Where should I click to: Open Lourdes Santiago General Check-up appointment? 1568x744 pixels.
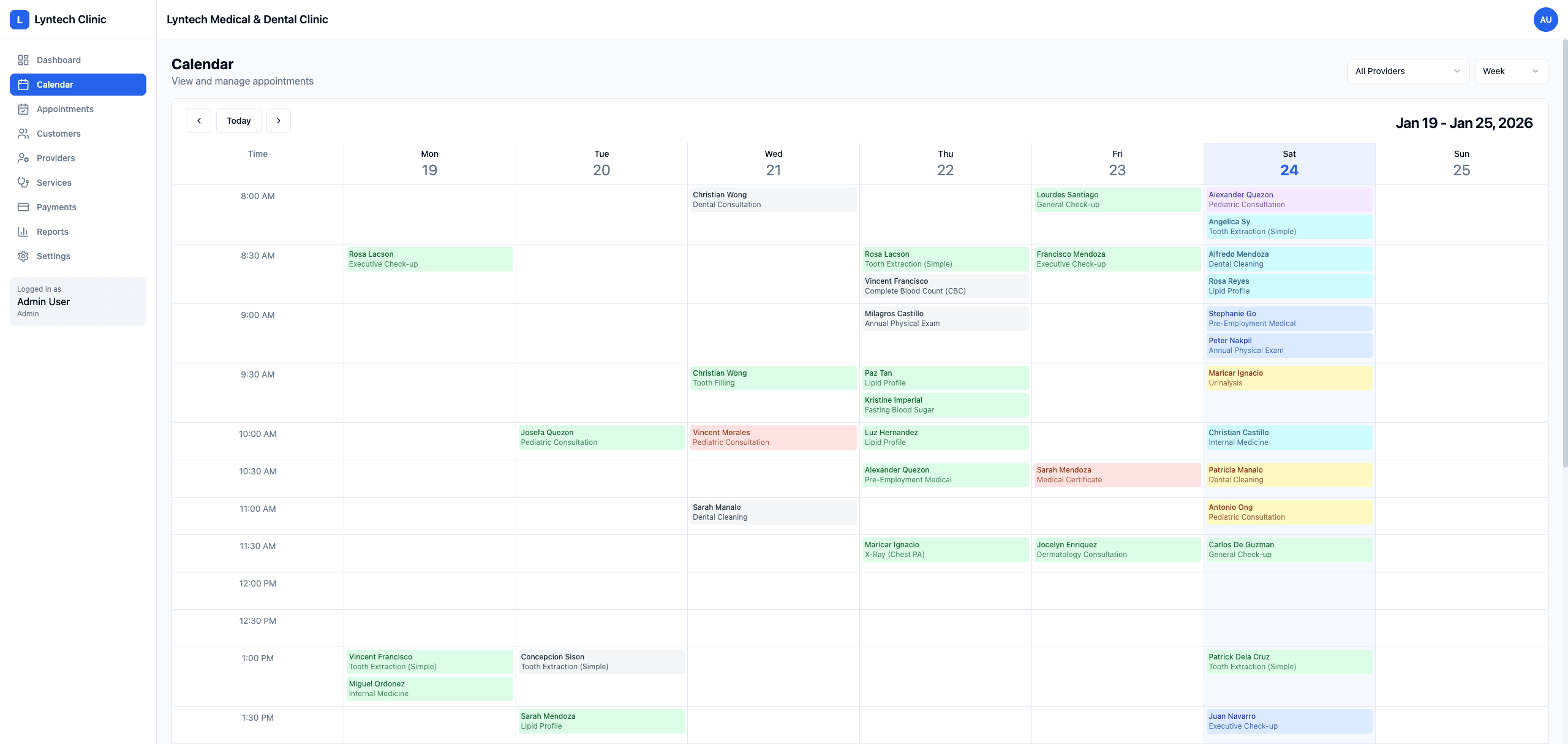pyautogui.click(x=1117, y=200)
